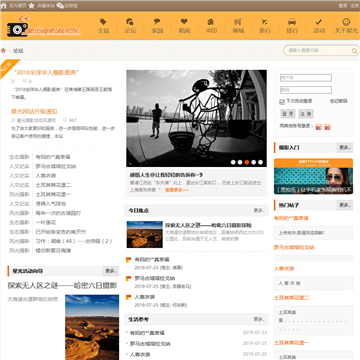Open the 论坛 chat-bubbles nav icon

(x=130, y=22)
